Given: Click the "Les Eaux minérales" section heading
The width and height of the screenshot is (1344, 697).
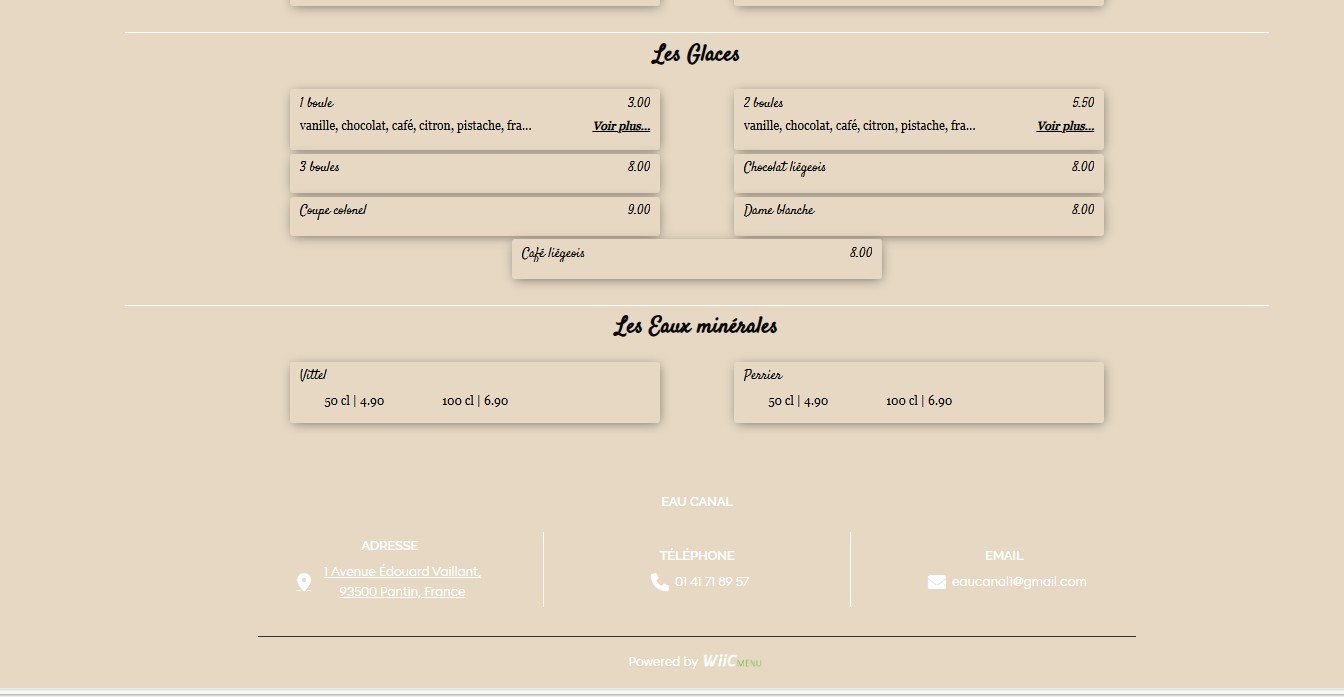Looking at the screenshot, I should [x=696, y=326].
